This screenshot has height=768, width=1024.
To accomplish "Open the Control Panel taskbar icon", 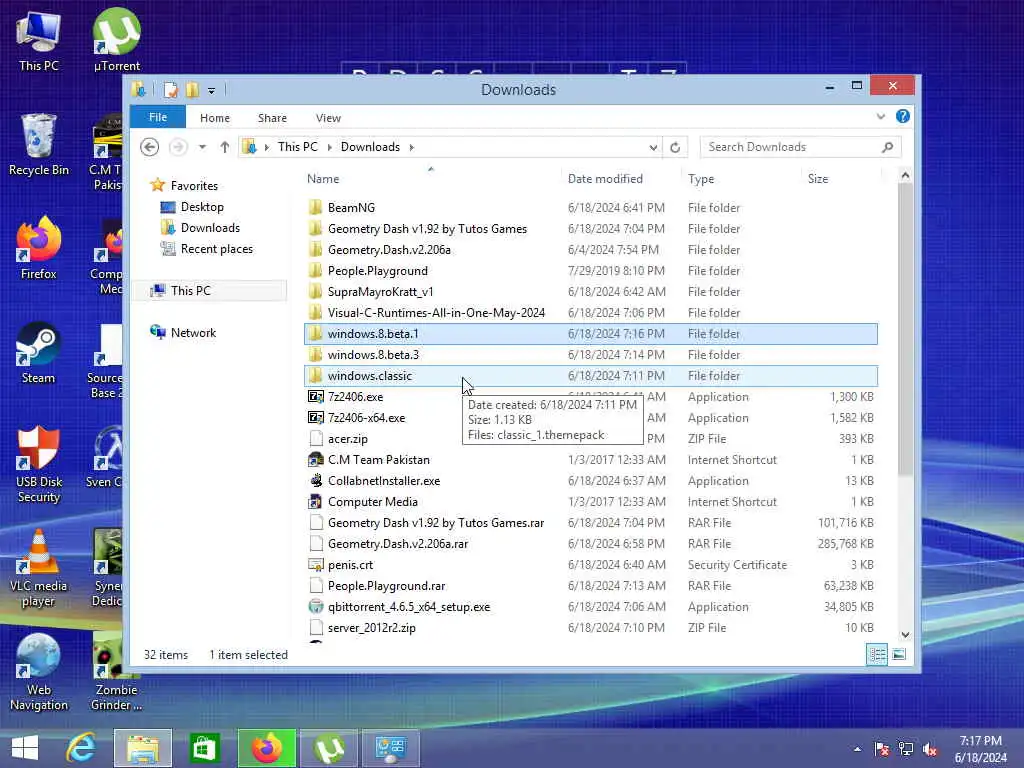I will [391, 748].
